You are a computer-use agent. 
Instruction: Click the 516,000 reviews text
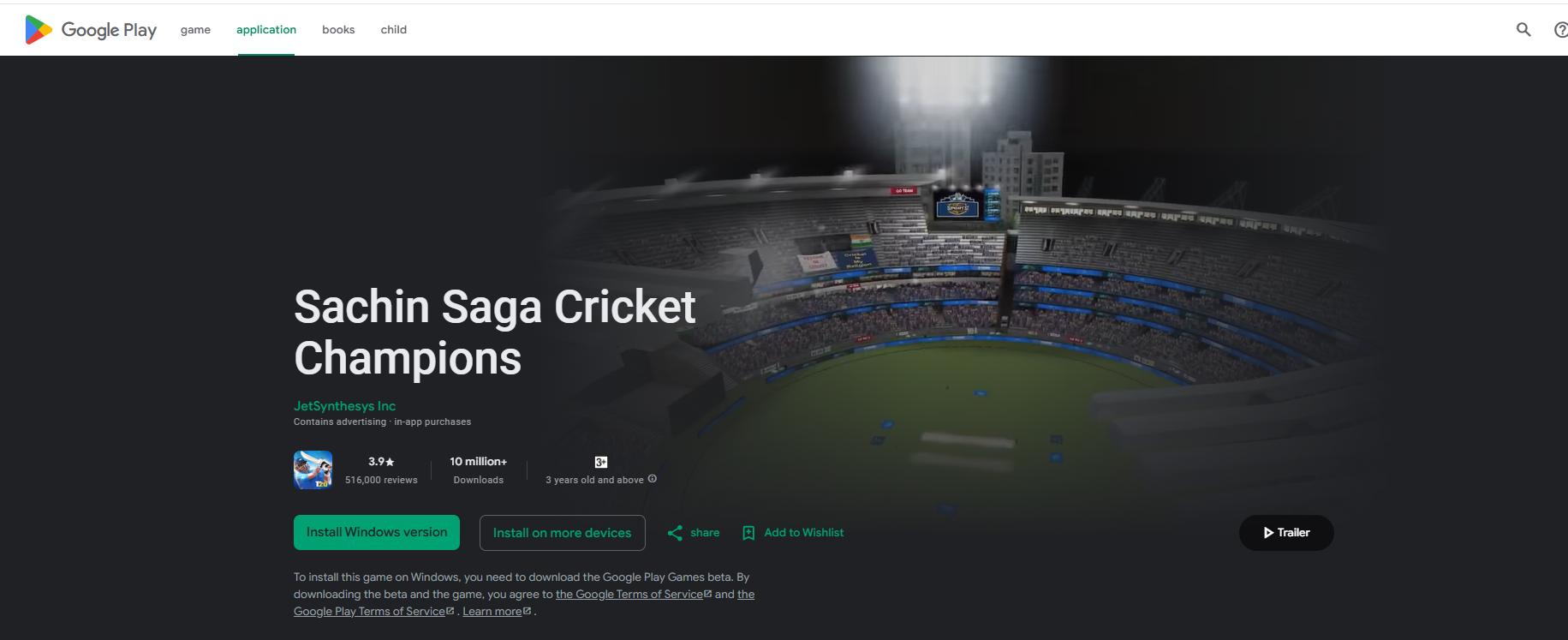click(x=381, y=480)
